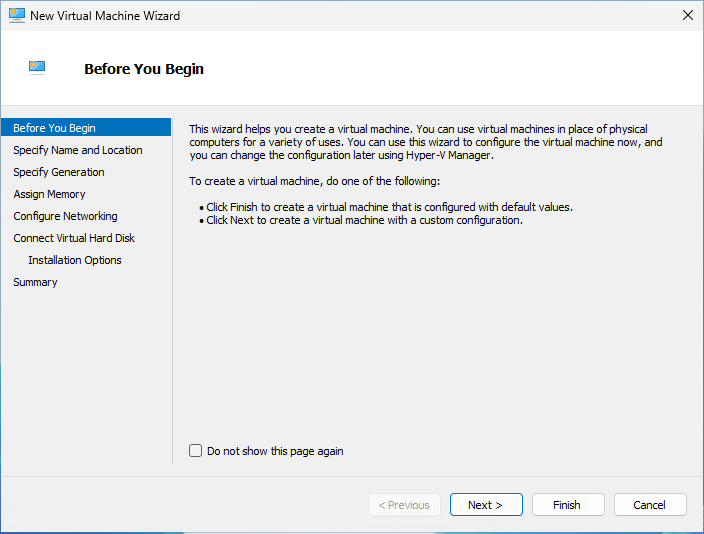Open the Specify Generation step
Screen dimensions: 704x534
(x=59, y=172)
